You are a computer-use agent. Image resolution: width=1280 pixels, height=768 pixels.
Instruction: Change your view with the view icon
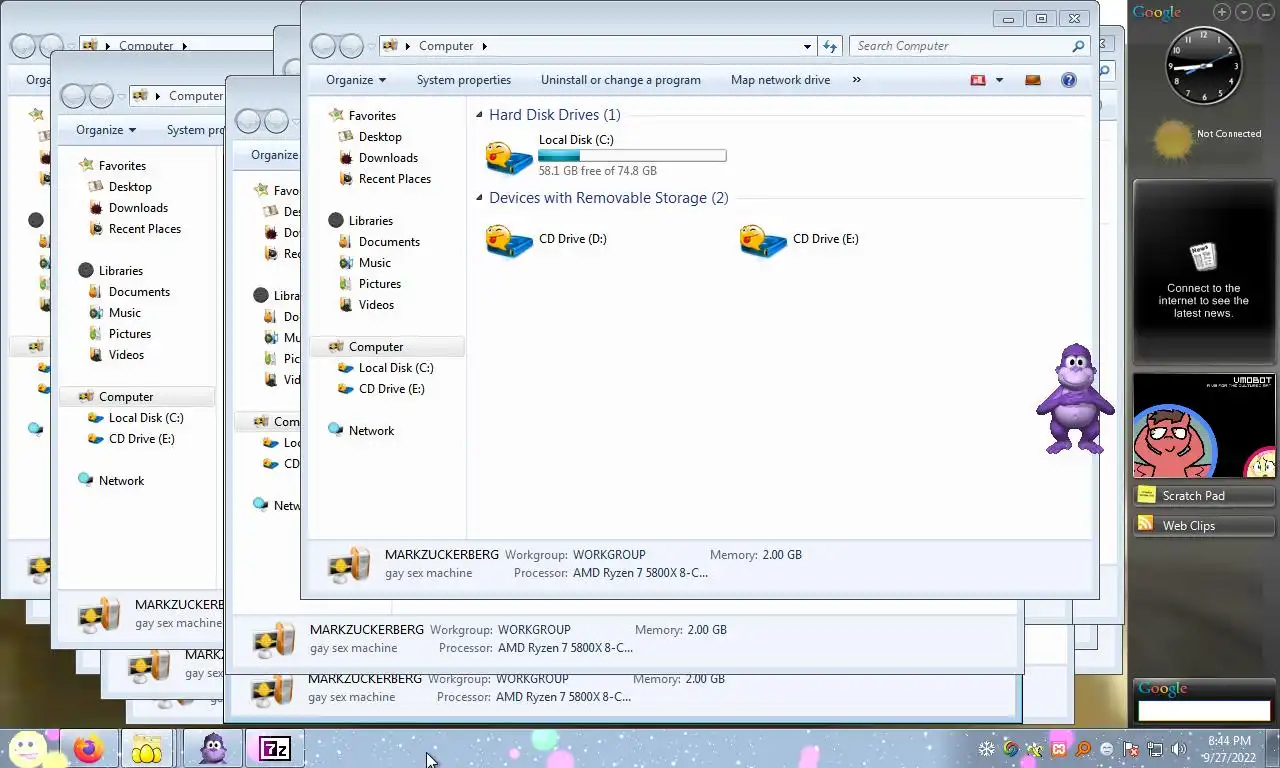click(978, 80)
